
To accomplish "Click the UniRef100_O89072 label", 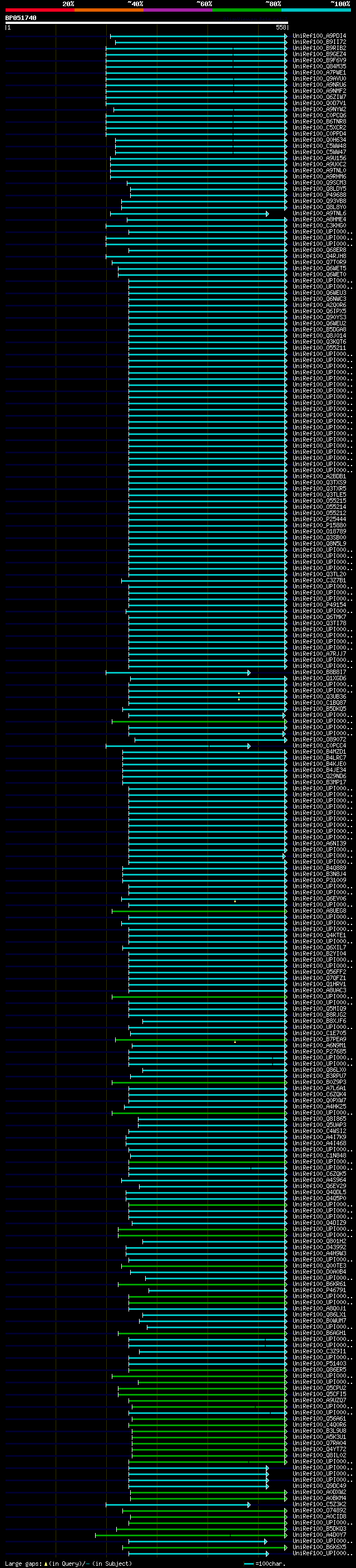I will pyautogui.click(x=319, y=740).
